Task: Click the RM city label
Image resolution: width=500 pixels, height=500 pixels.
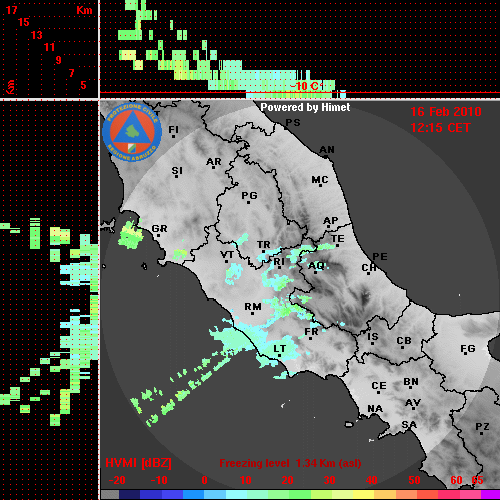Action: [253, 307]
